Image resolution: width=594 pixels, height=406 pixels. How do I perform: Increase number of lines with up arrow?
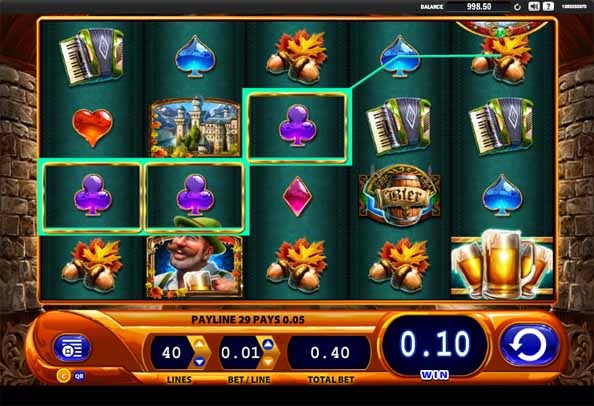pos(199,344)
